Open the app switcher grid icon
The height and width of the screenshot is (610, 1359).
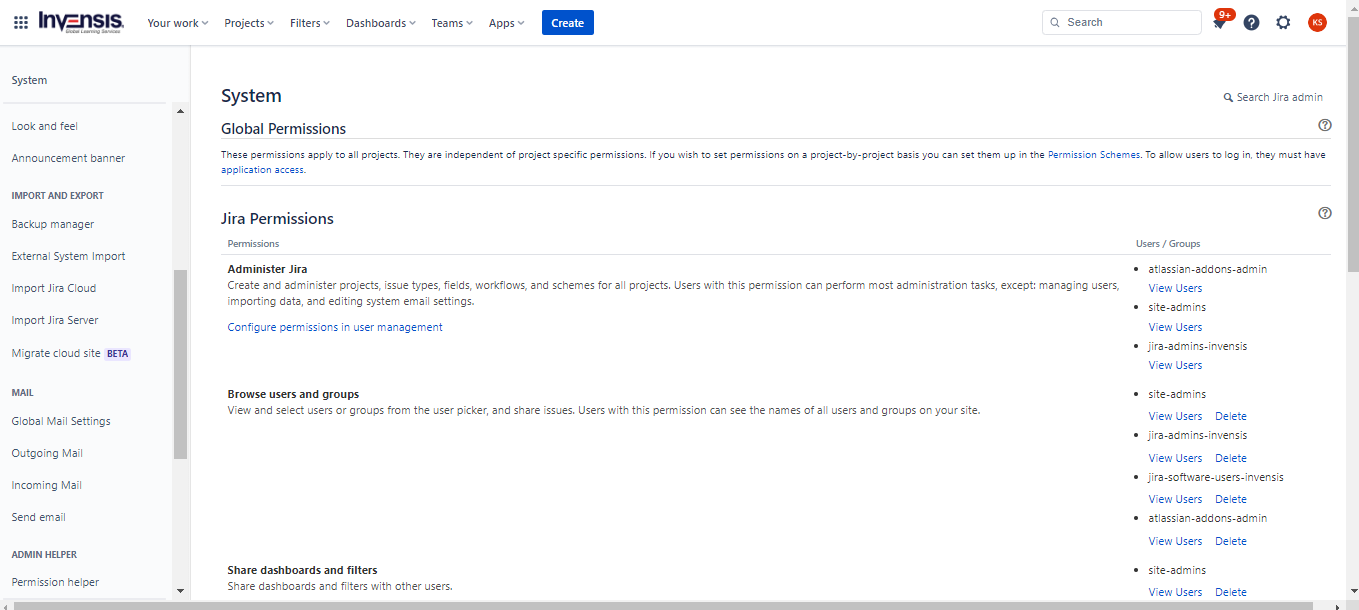(x=20, y=22)
